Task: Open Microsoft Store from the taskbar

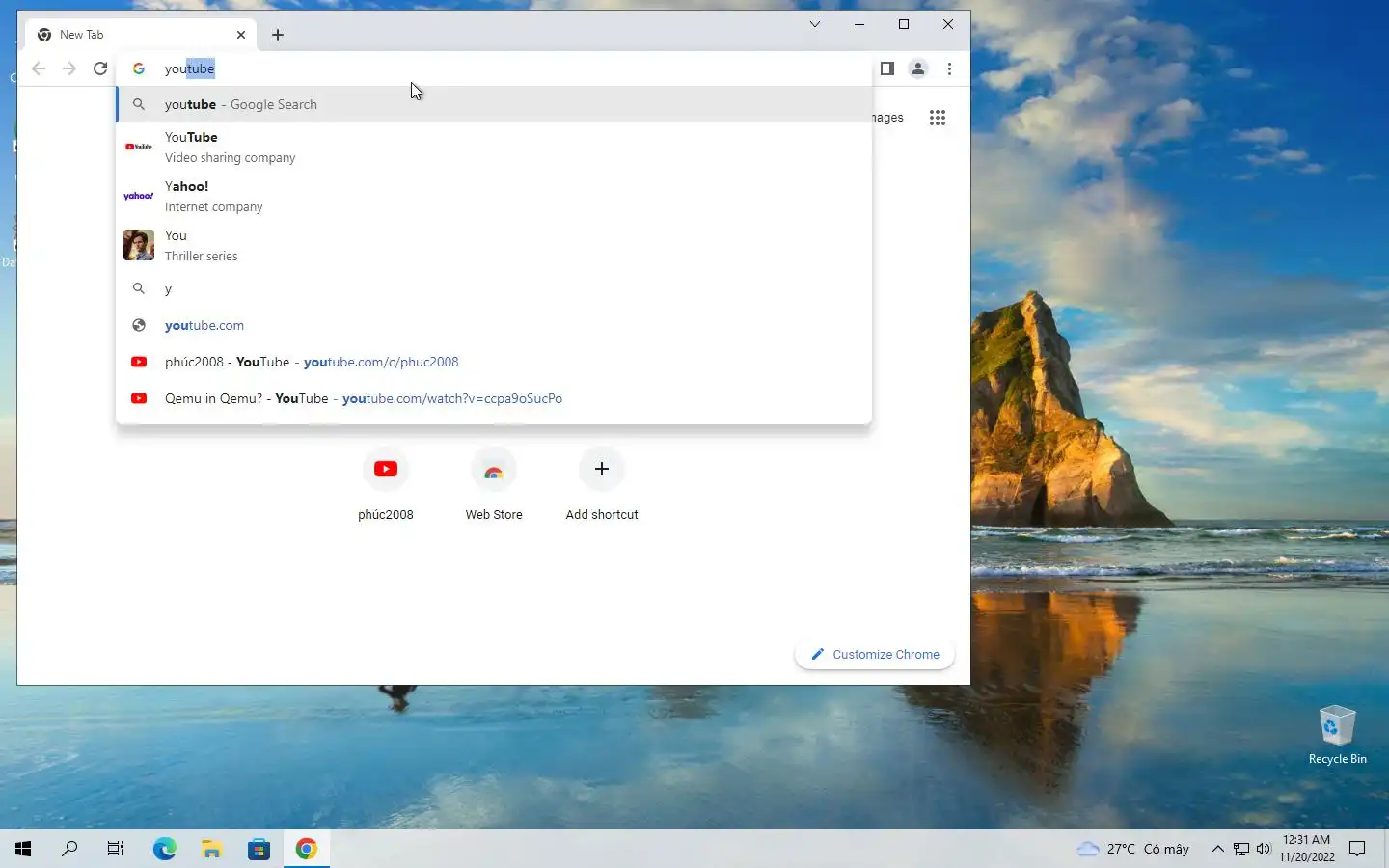Action: [x=259, y=849]
